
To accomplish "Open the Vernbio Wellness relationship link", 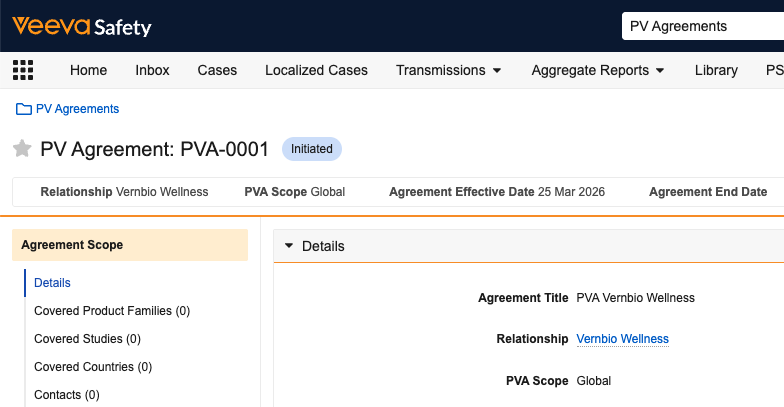I will pos(622,339).
